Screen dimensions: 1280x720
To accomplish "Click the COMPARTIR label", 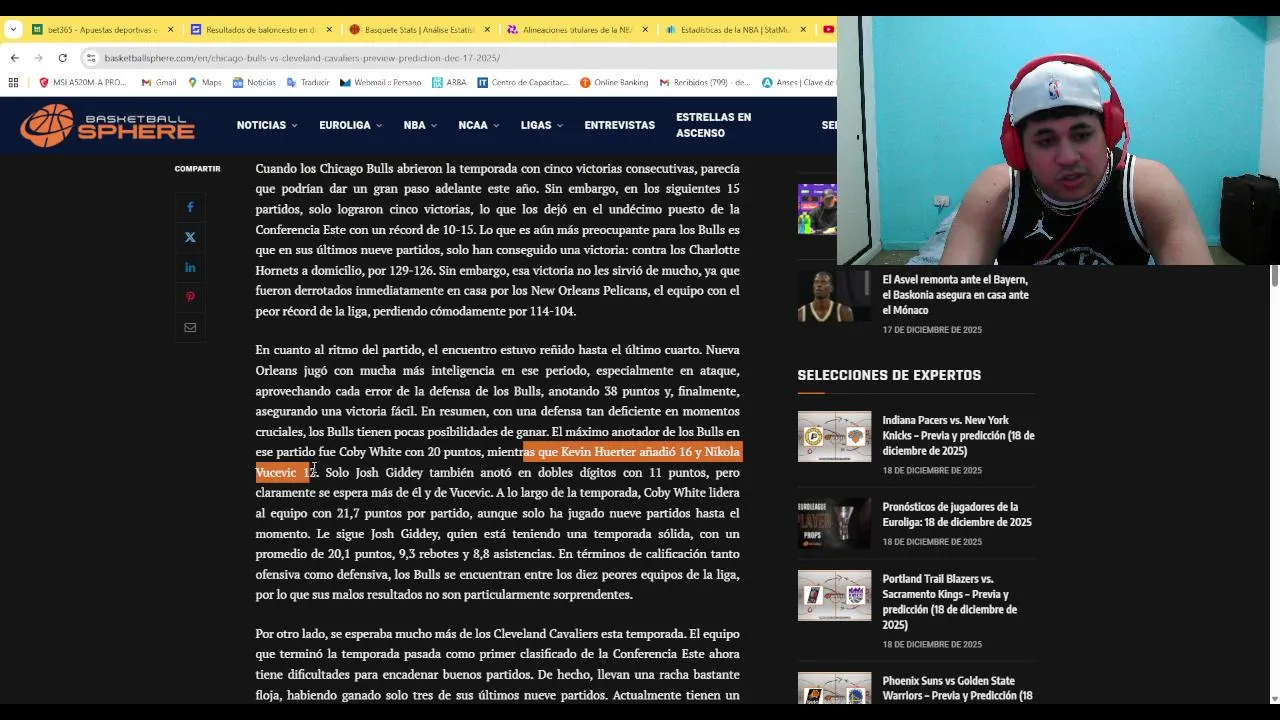I will (197, 169).
